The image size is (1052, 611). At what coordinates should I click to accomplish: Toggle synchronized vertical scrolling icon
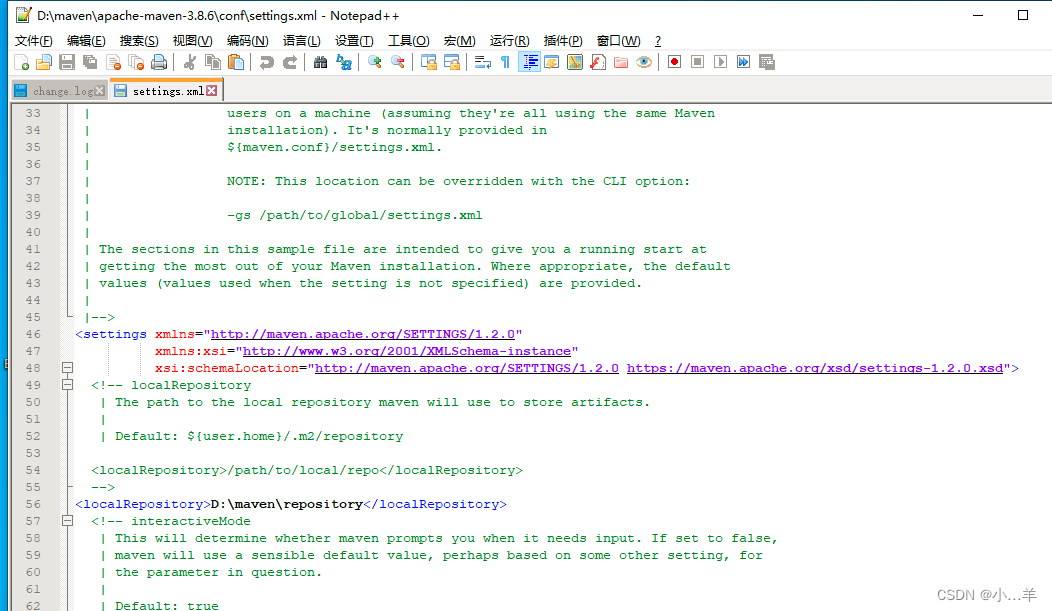pos(429,62)
